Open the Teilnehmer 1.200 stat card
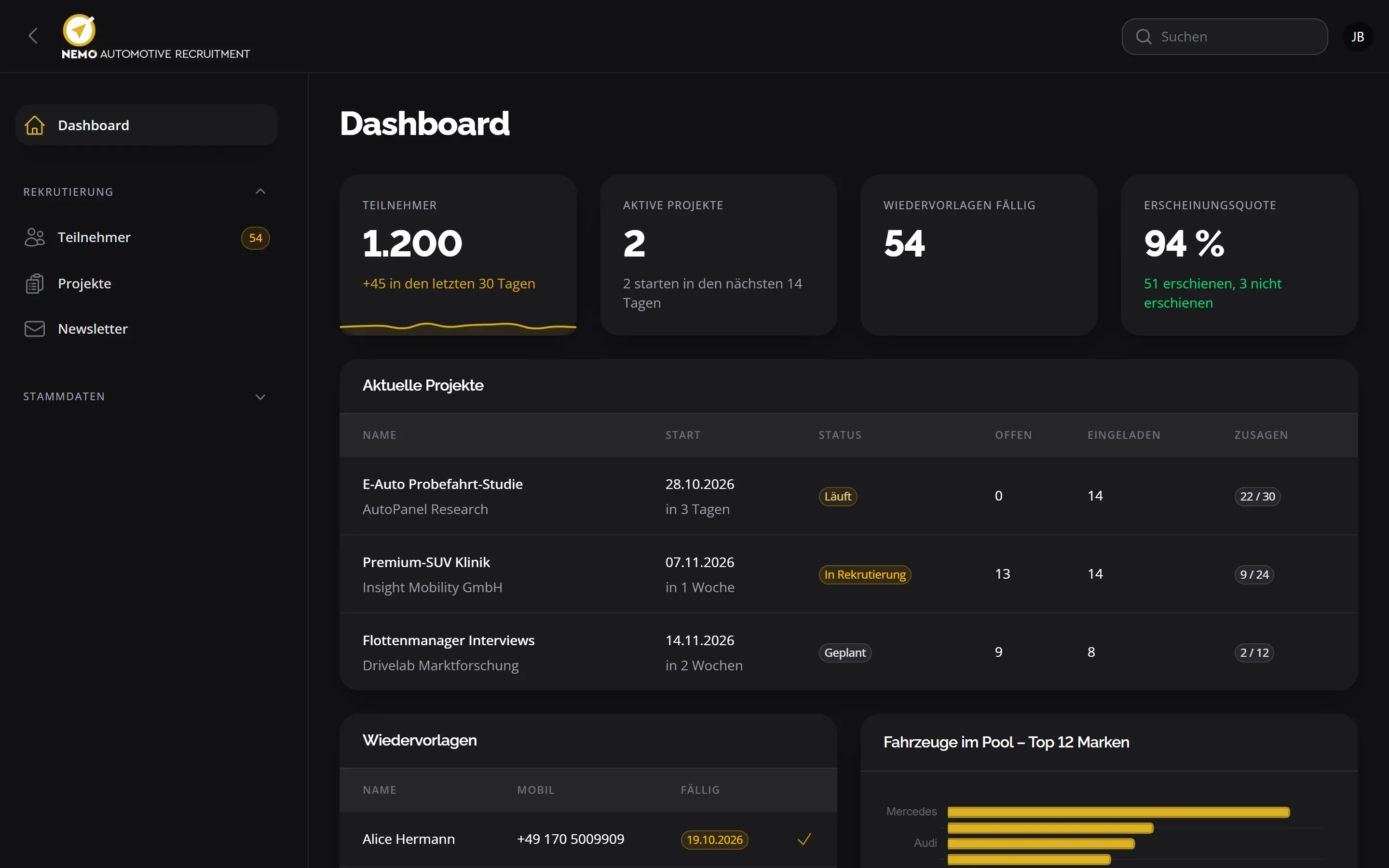This screenshot has width=1389, height=868. 458,256
